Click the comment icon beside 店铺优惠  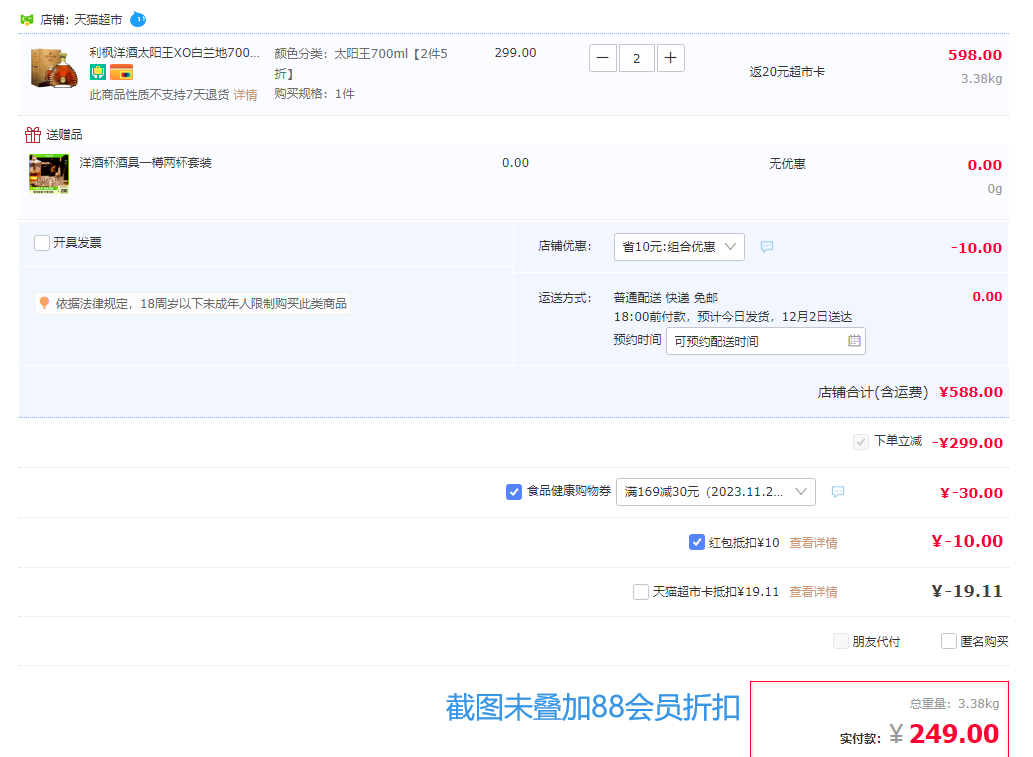coord(767,246)
